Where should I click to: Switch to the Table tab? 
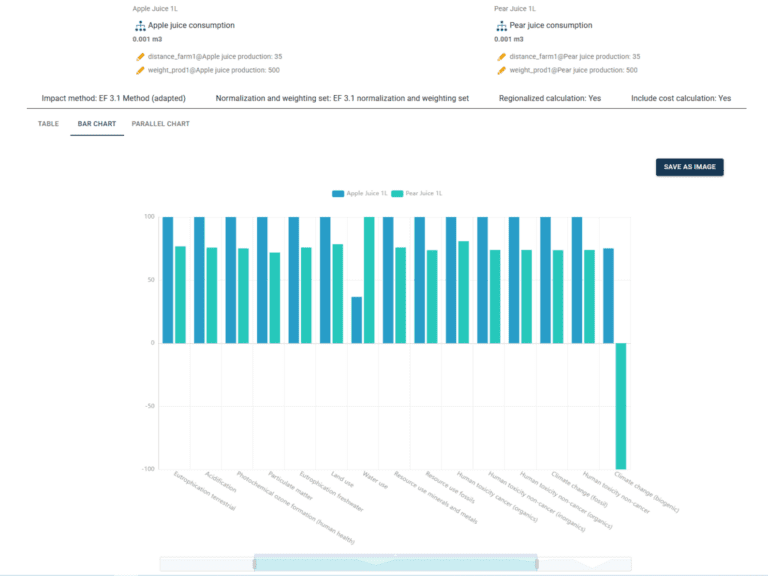48,124
